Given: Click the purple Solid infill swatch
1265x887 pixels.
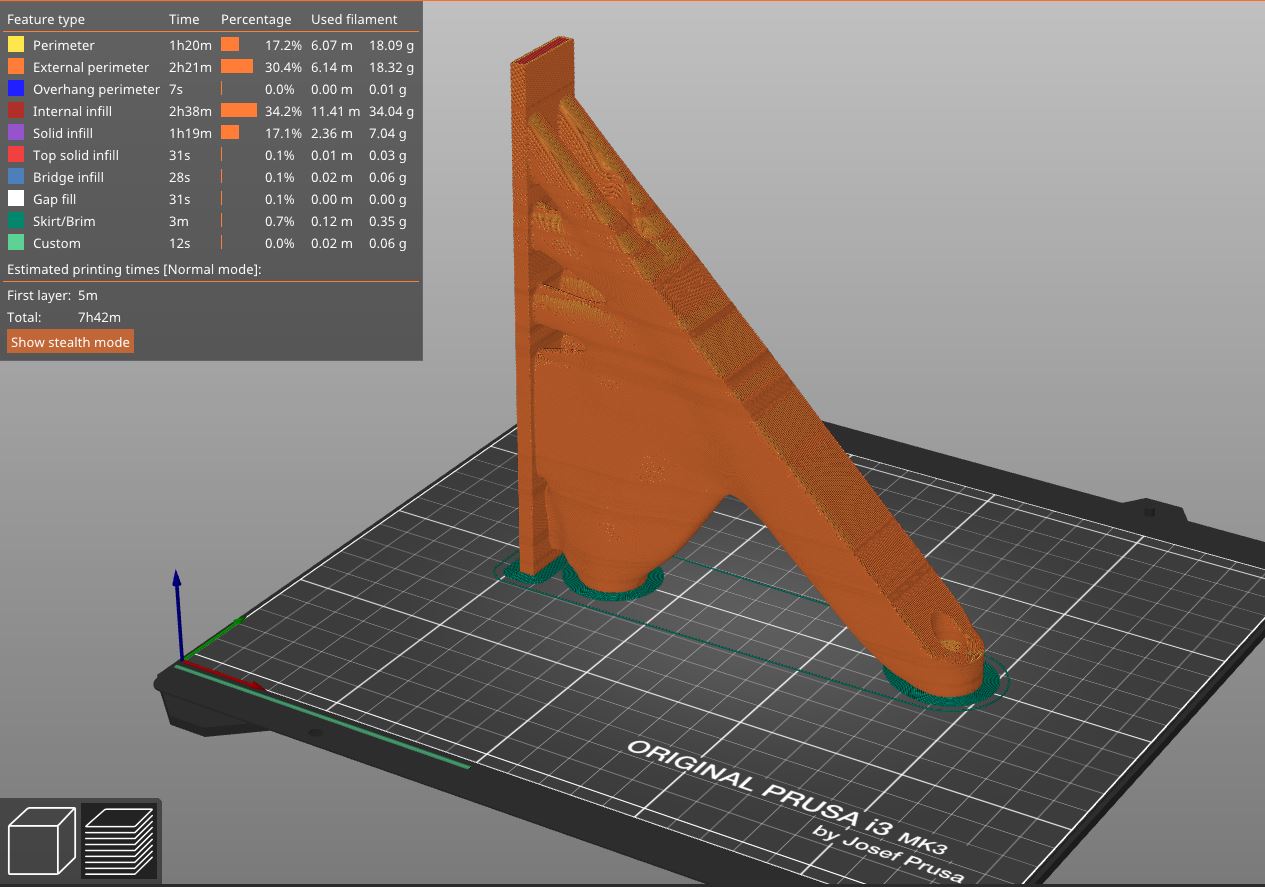Looking at the screenshot, I should [15, 133].
